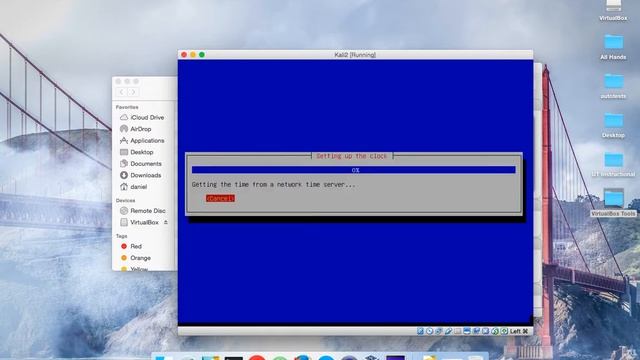Select the Orange tag in Finder
The width and height of the screenshot is (640, 360).
click(136, 258)
